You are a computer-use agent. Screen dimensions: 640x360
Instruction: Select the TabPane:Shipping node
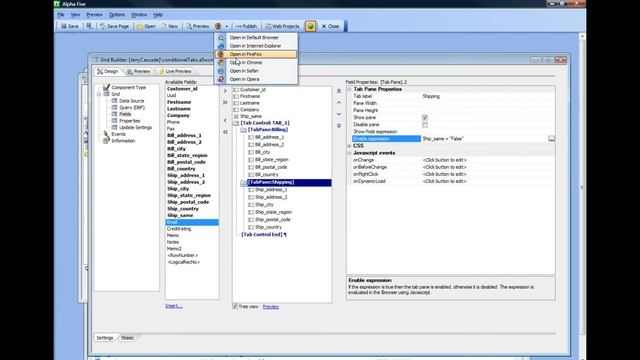tap(271, 182)
